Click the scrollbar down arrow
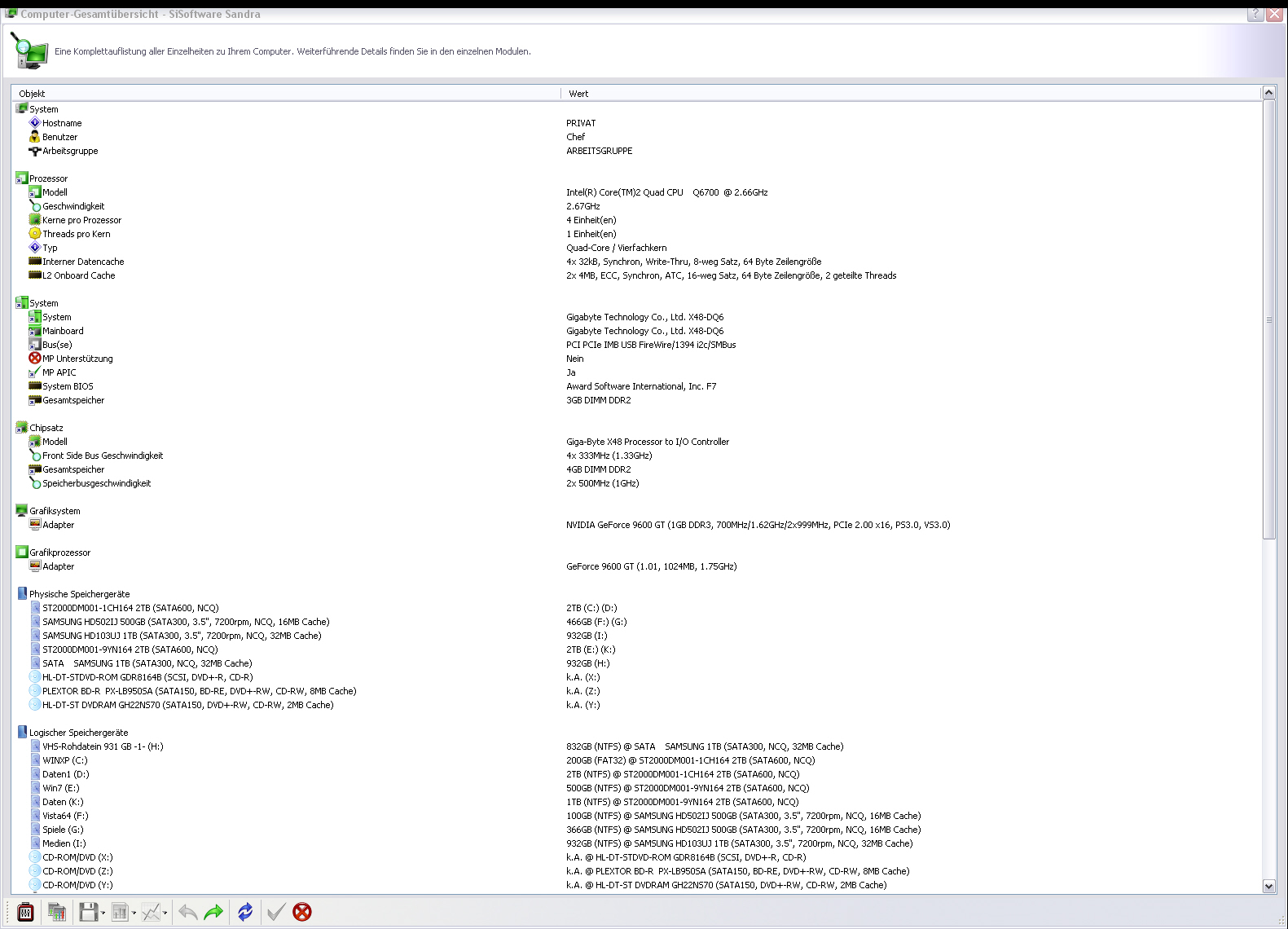This screenshot has width=1288, height=929. (x=1268, y=886)
